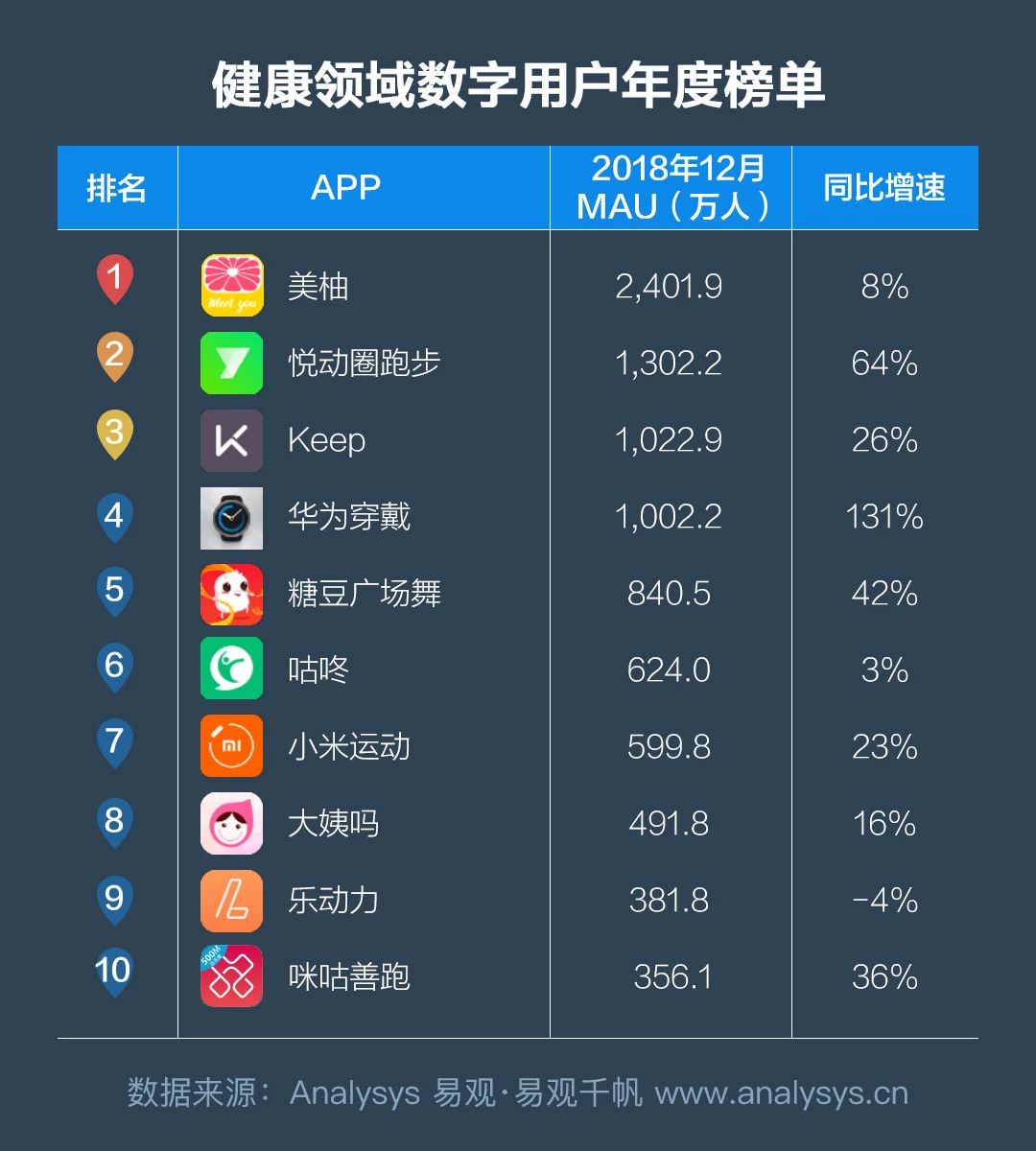Click the orange 乐动力 app icon

tap(232, 901)
